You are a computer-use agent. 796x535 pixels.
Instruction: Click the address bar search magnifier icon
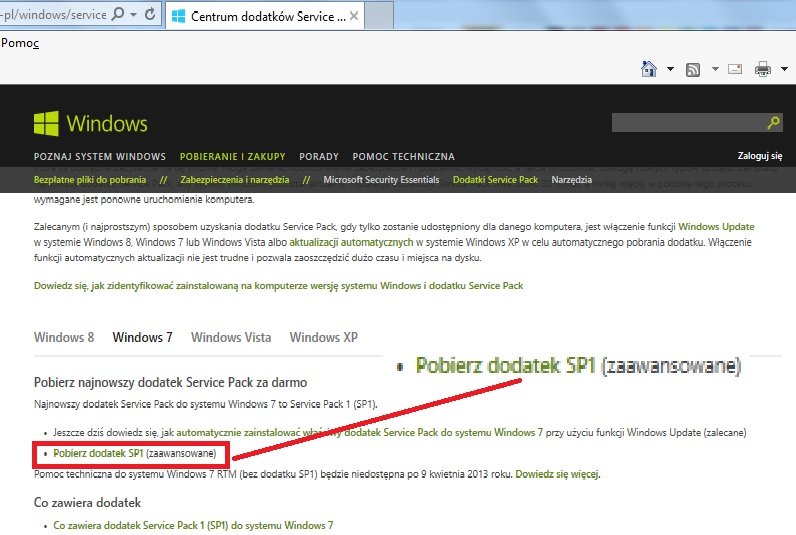(x=117, y=14)
